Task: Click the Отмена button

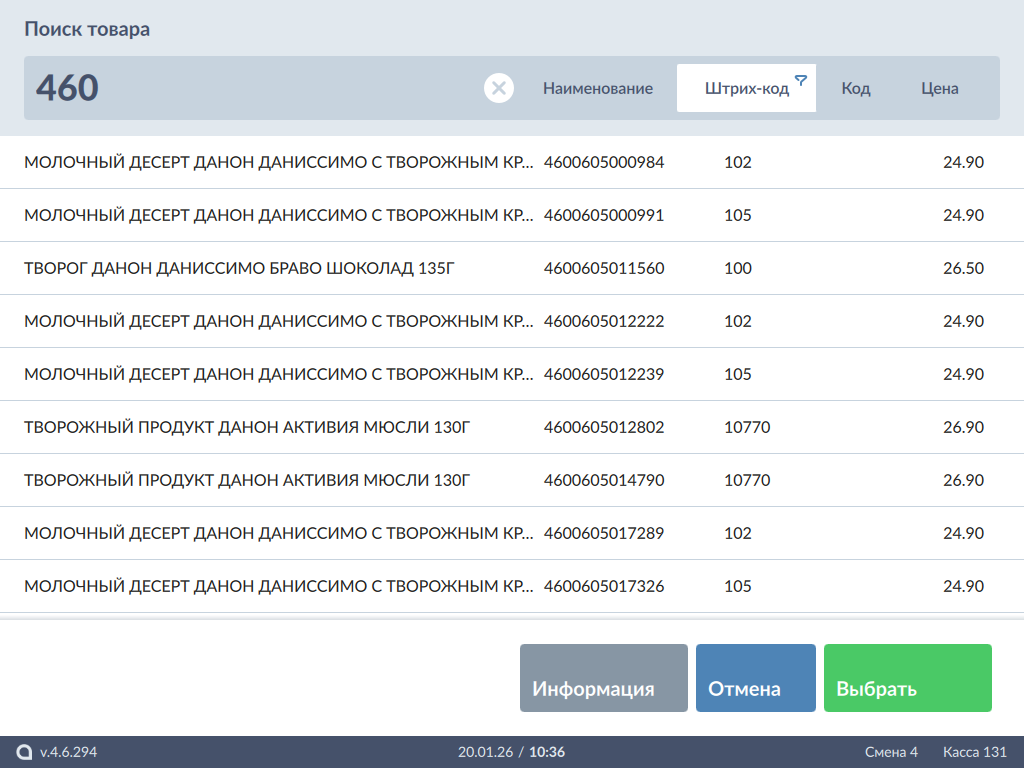Action: point(755,678)
